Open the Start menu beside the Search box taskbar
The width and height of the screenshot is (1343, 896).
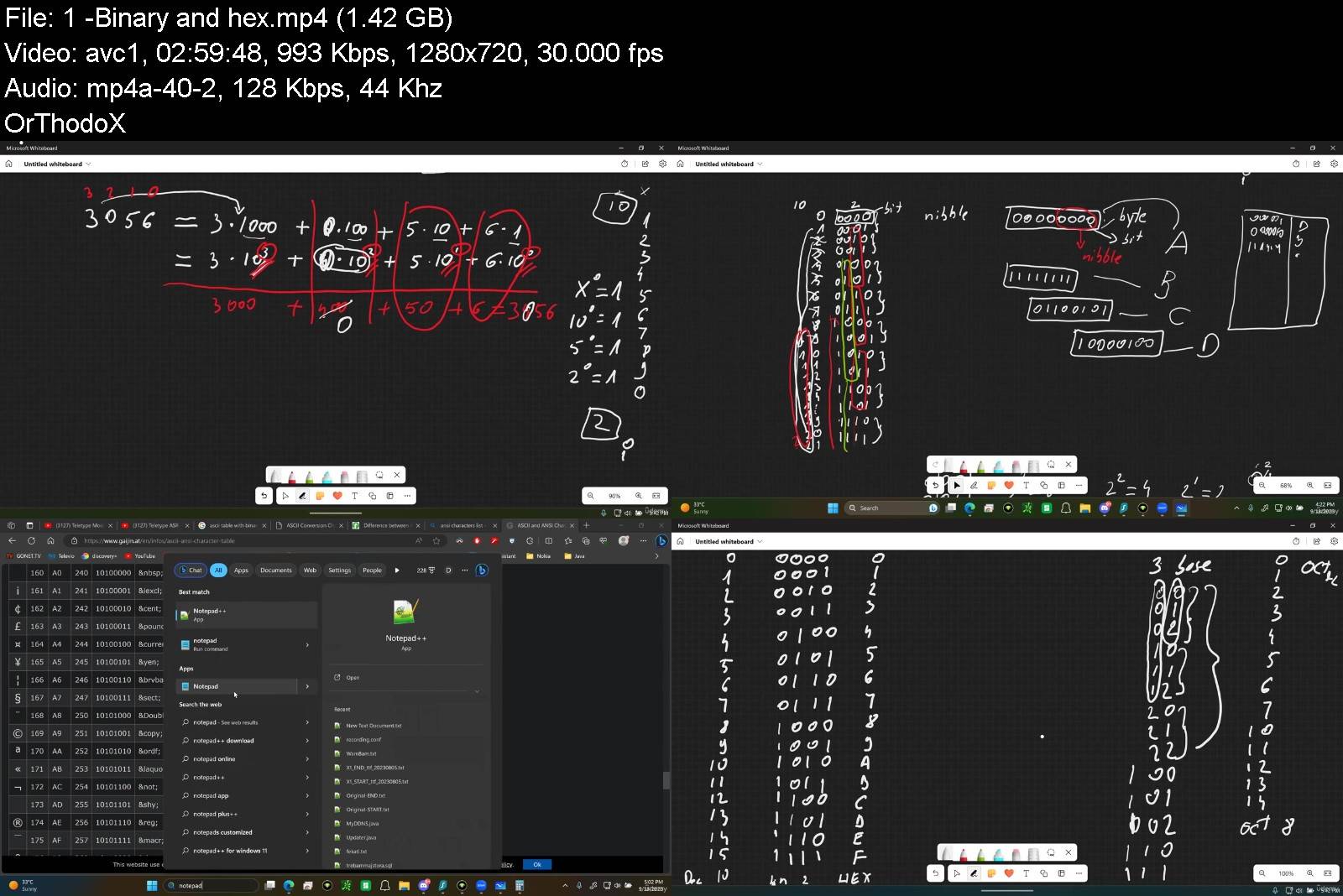(833, 508)
